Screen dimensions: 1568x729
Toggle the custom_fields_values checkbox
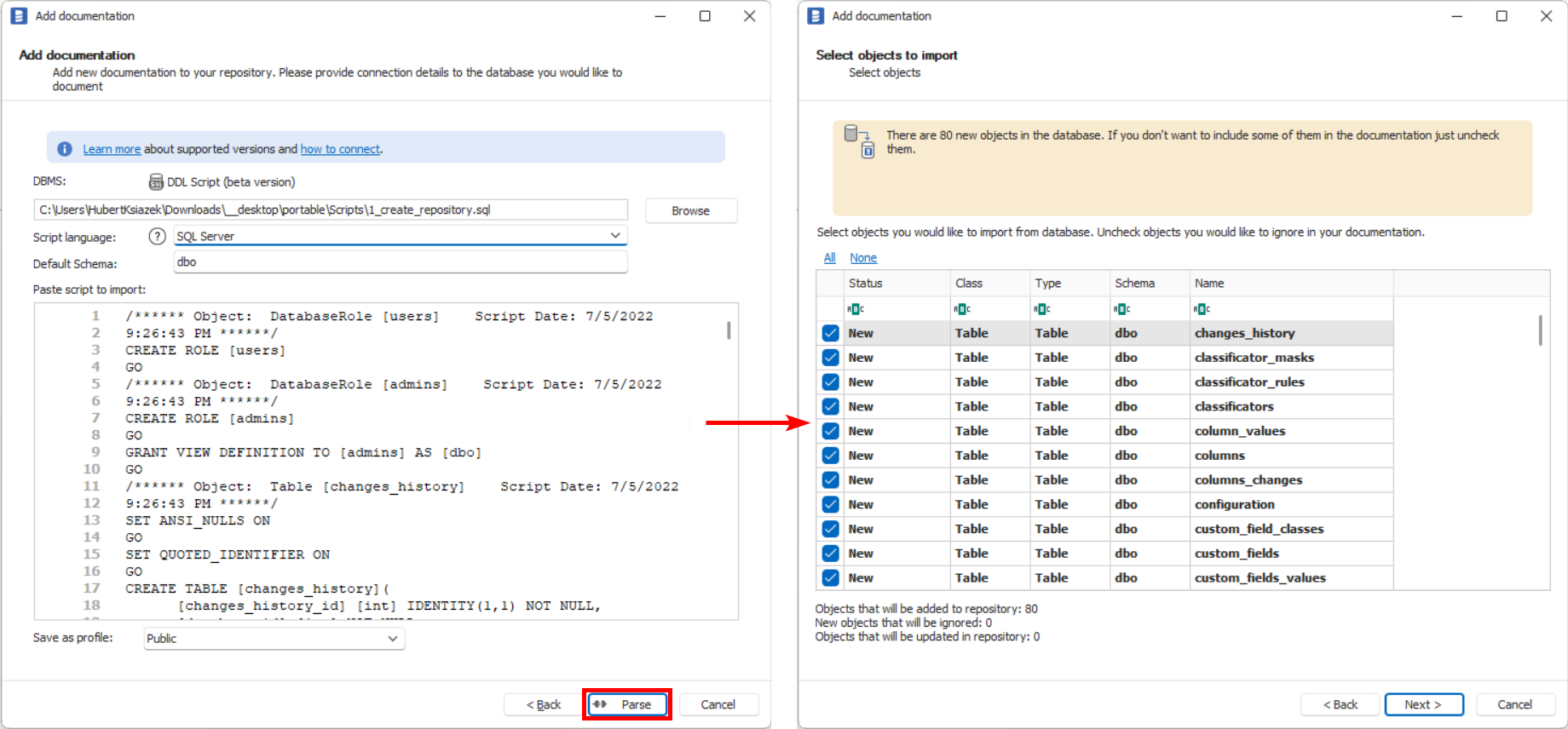click(831, 578)
